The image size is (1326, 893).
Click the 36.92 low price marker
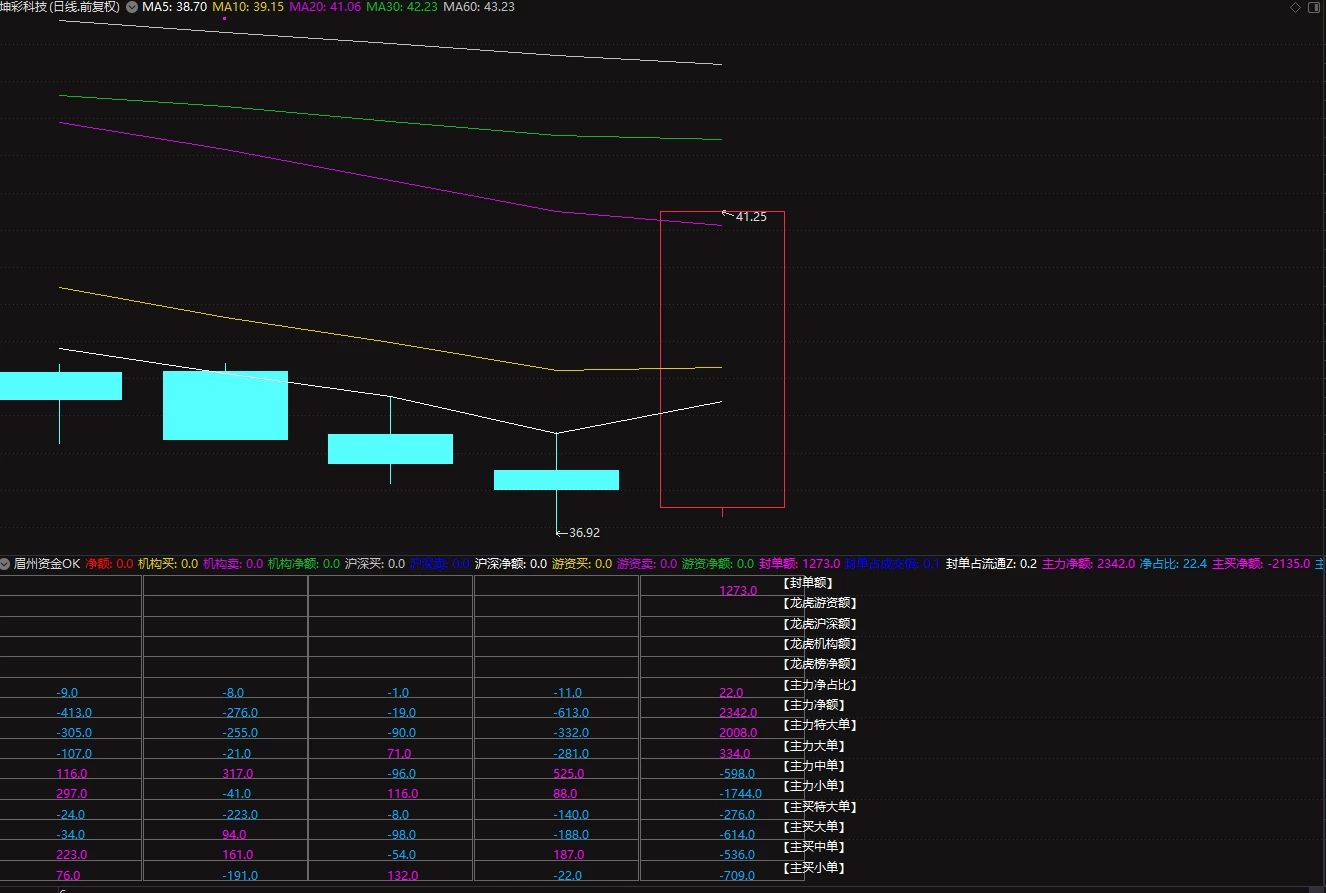(x=584, y=533)
